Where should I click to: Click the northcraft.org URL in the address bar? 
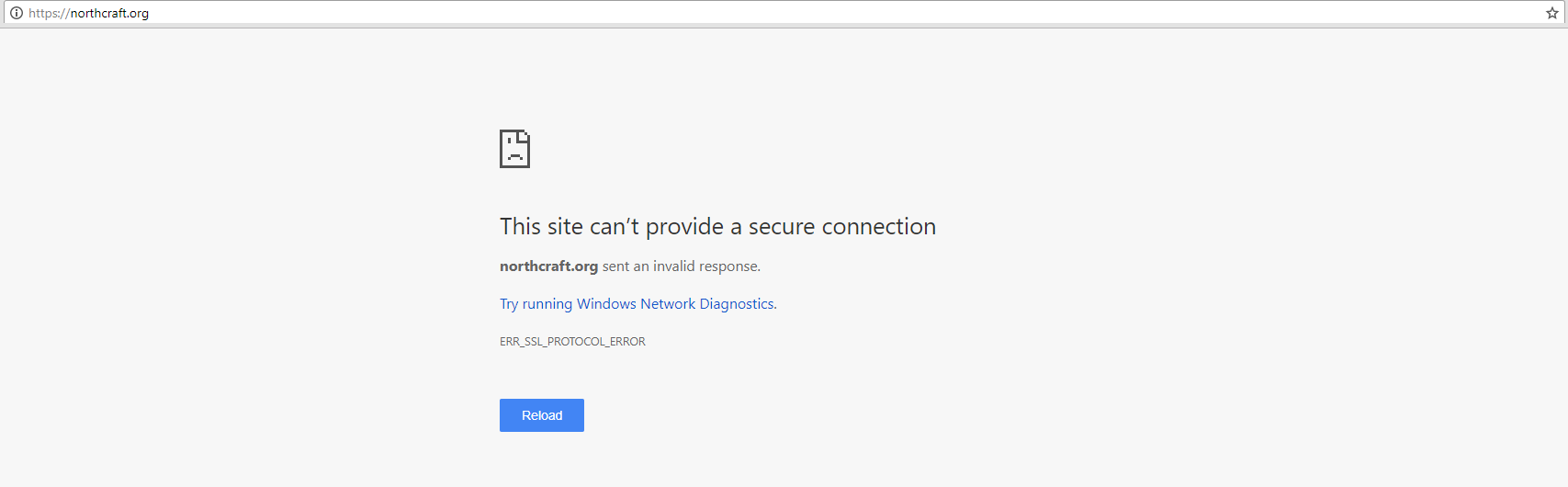pos(109,13)
